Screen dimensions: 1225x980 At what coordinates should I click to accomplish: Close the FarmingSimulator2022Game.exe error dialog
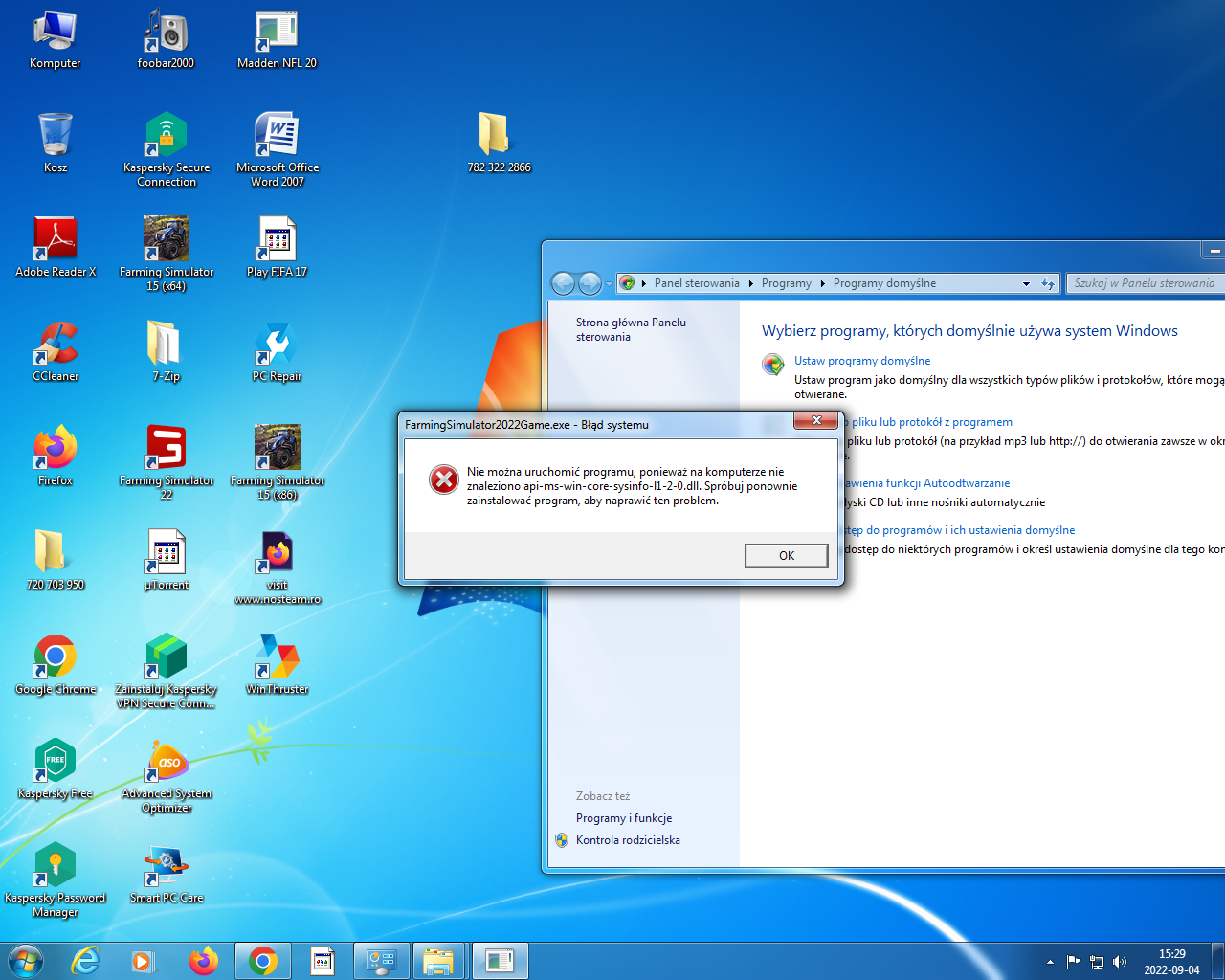(x=816, y=420)
